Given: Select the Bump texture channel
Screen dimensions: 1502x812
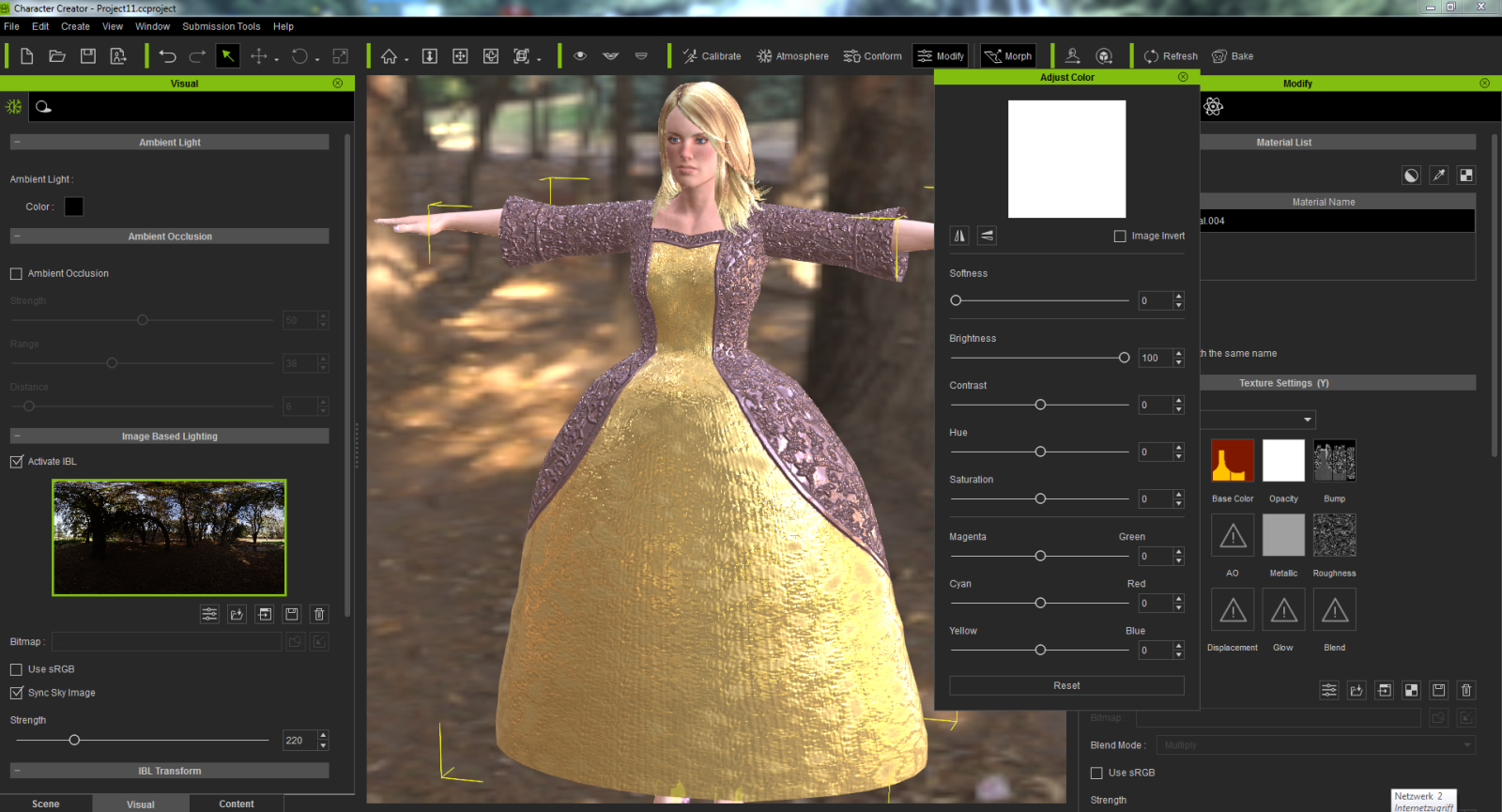Looking at the screenshot, I should pyautogui.click(x=1334, y=461).
